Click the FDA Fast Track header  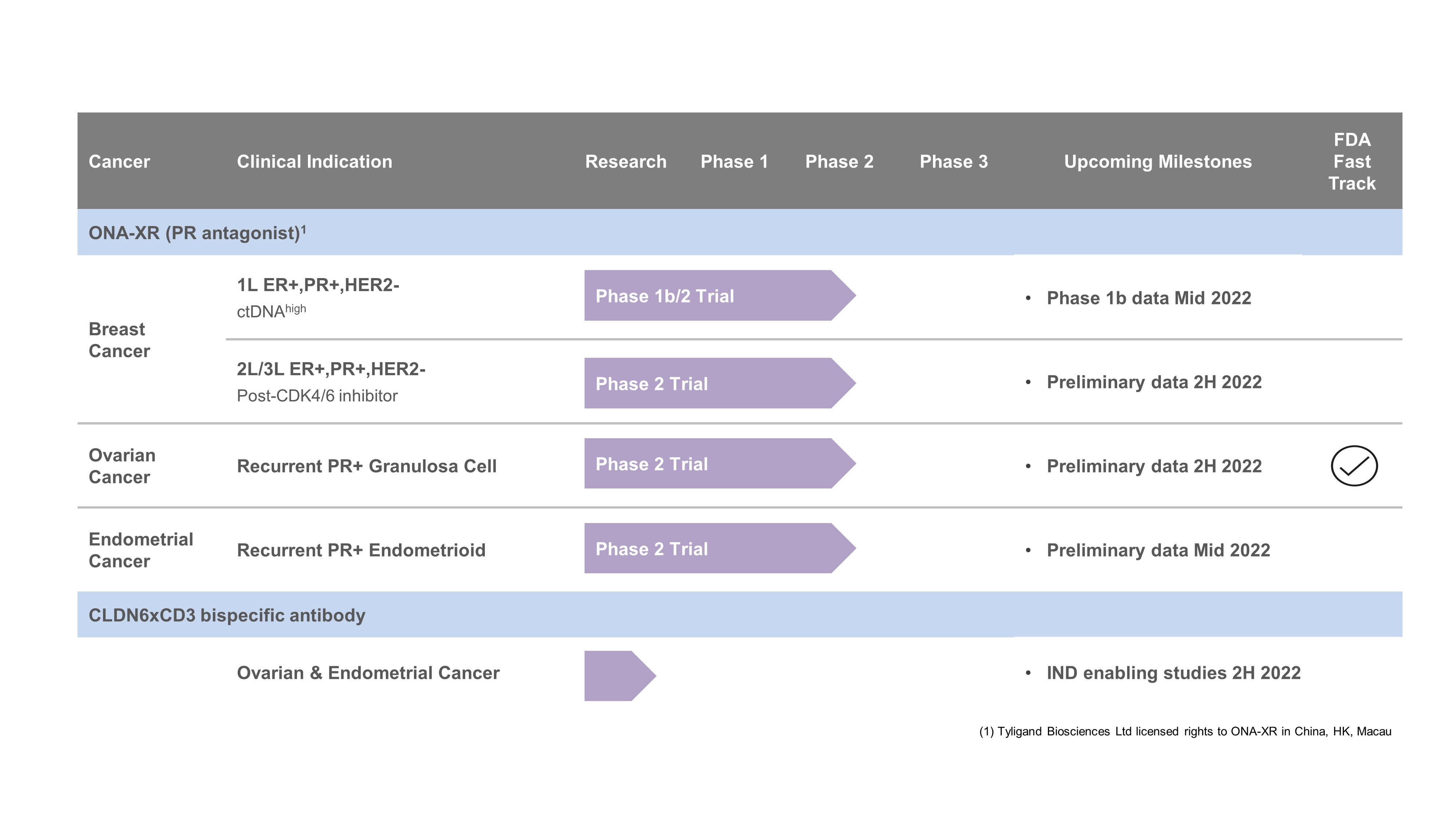coord(1352,162)
